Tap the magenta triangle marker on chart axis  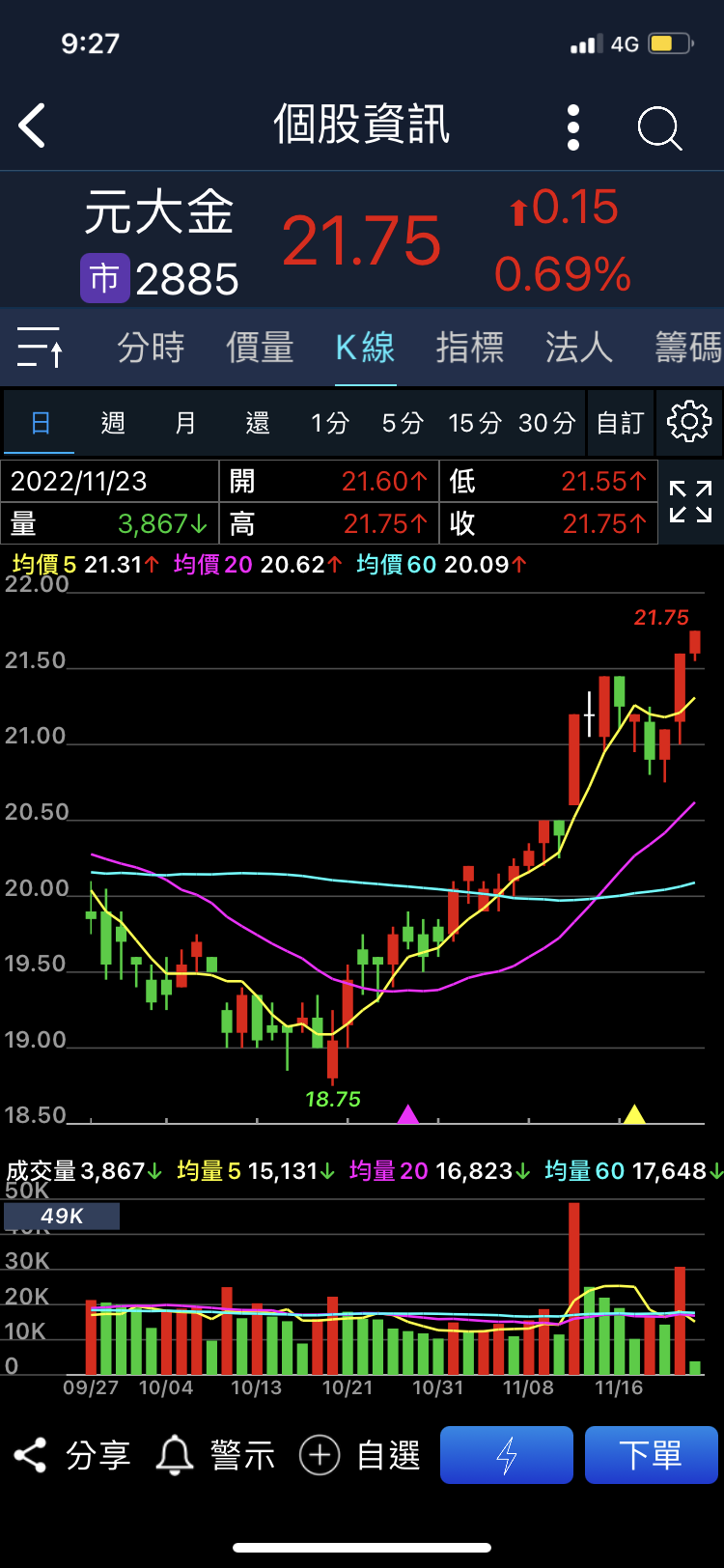pyautogui.click(x=408, y=1114)
